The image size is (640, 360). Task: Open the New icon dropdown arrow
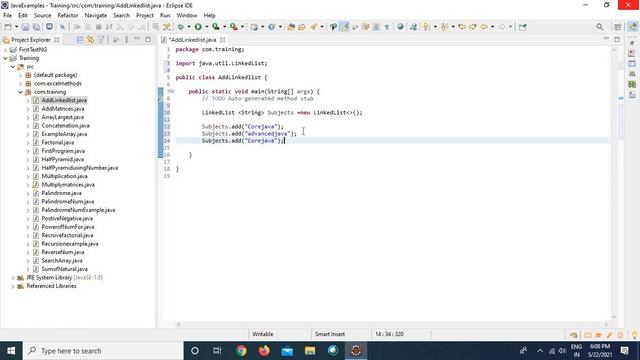(16, 27)
